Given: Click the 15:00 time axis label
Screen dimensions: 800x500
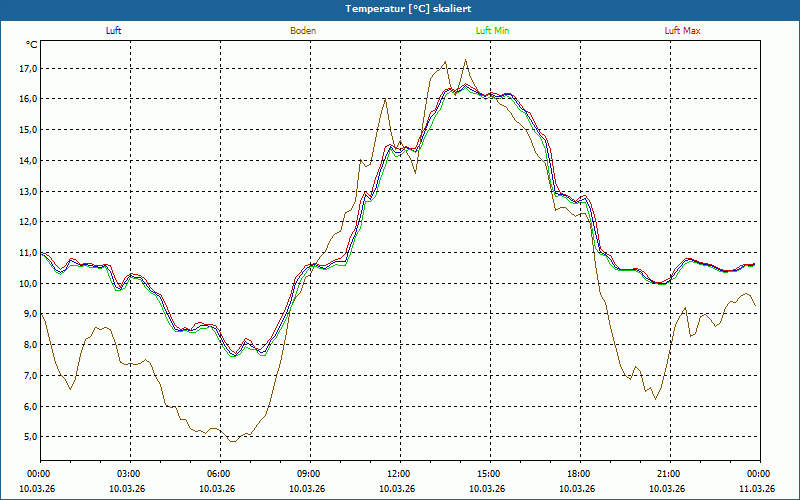Looking at the screenshot, I should [x=489, y=474].
